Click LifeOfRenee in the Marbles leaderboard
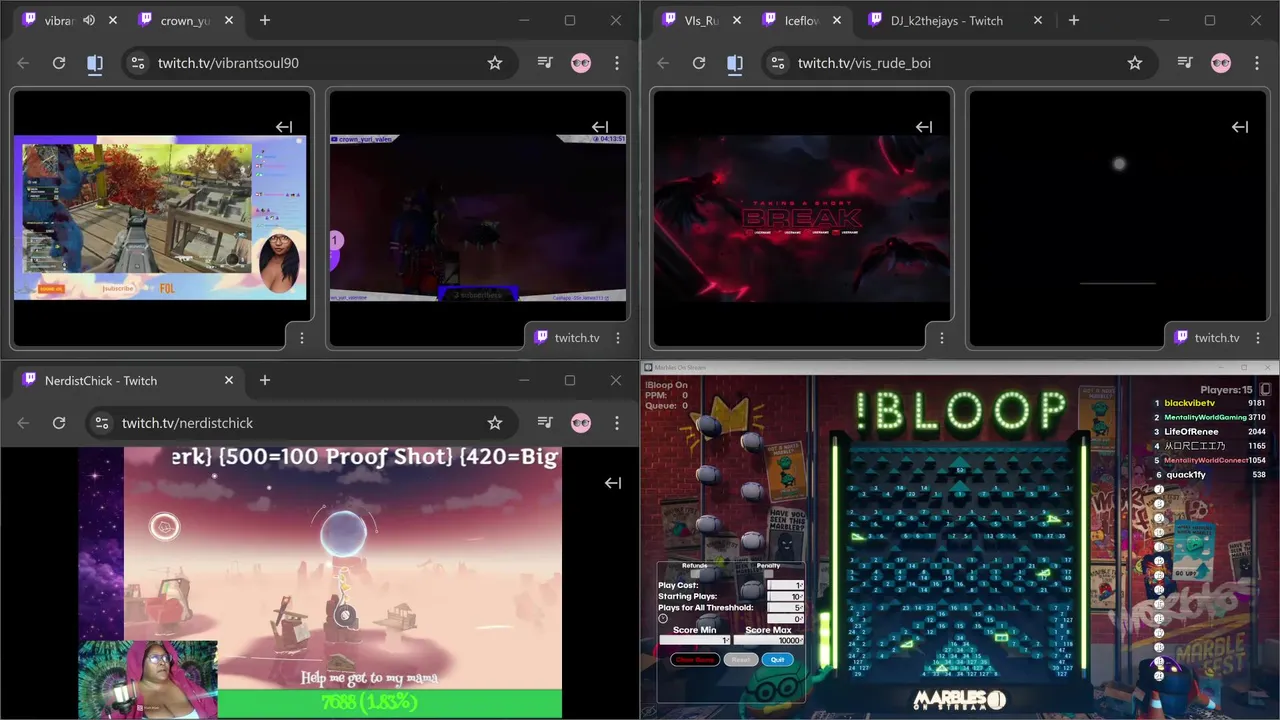The width and height of the screenshot is (1280, 720). coord(1191,432)
